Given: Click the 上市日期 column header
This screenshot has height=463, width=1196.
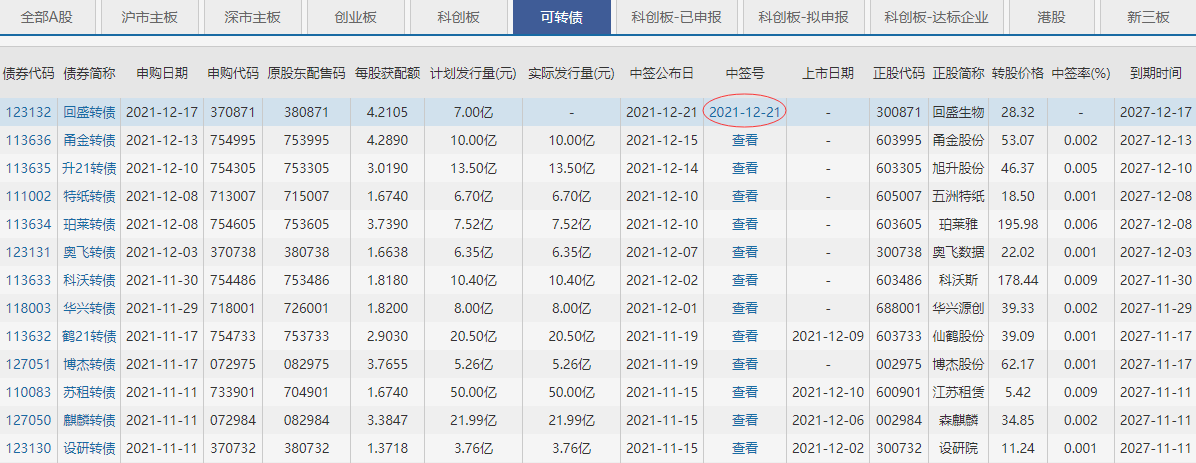Looking at the screenshot, I should [828, 74].
